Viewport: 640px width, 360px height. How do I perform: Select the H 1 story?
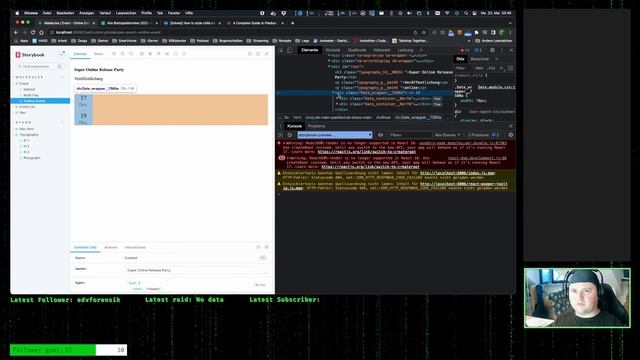(26, 140)
